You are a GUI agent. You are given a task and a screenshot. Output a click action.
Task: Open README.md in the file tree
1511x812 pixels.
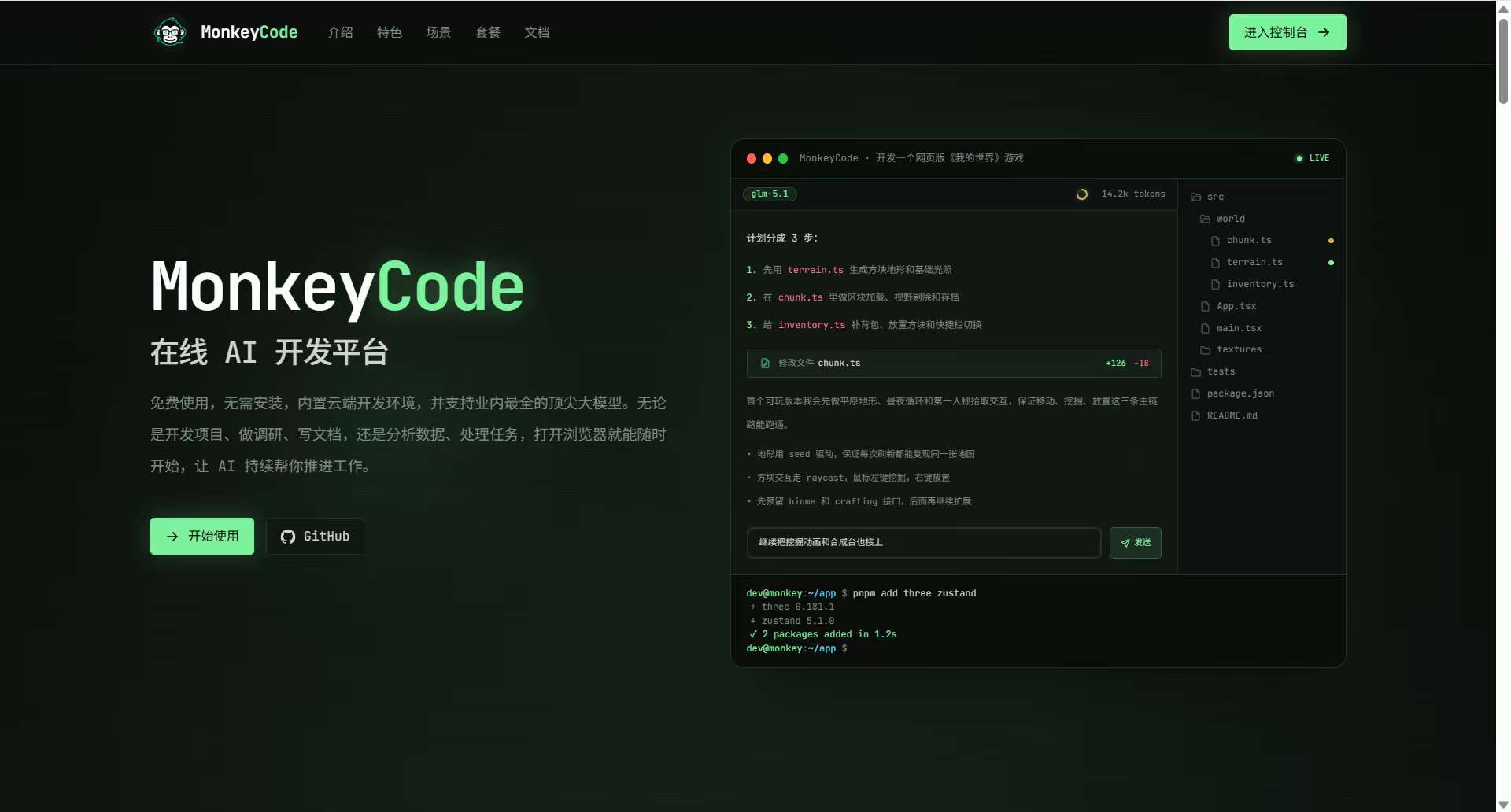[x=1224, y=415]
